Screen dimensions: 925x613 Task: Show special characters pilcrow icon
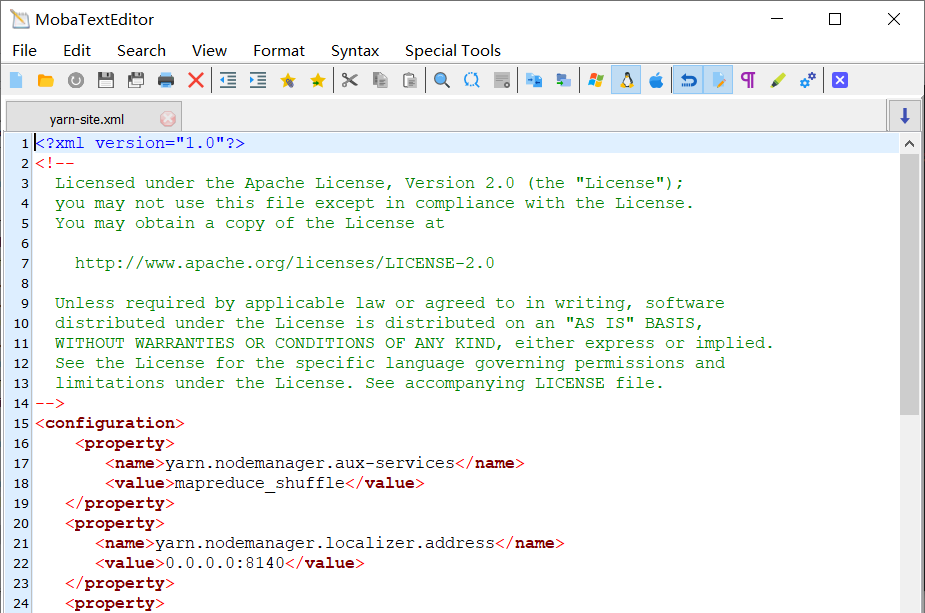point(748,80)
